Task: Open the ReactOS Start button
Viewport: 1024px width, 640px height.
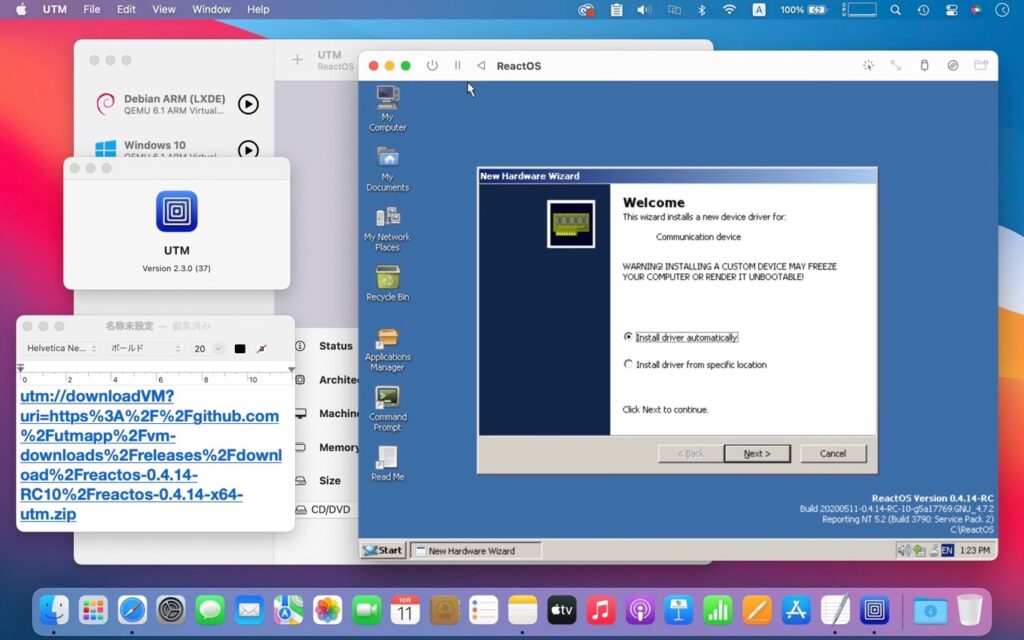Action: click(383, 550)
